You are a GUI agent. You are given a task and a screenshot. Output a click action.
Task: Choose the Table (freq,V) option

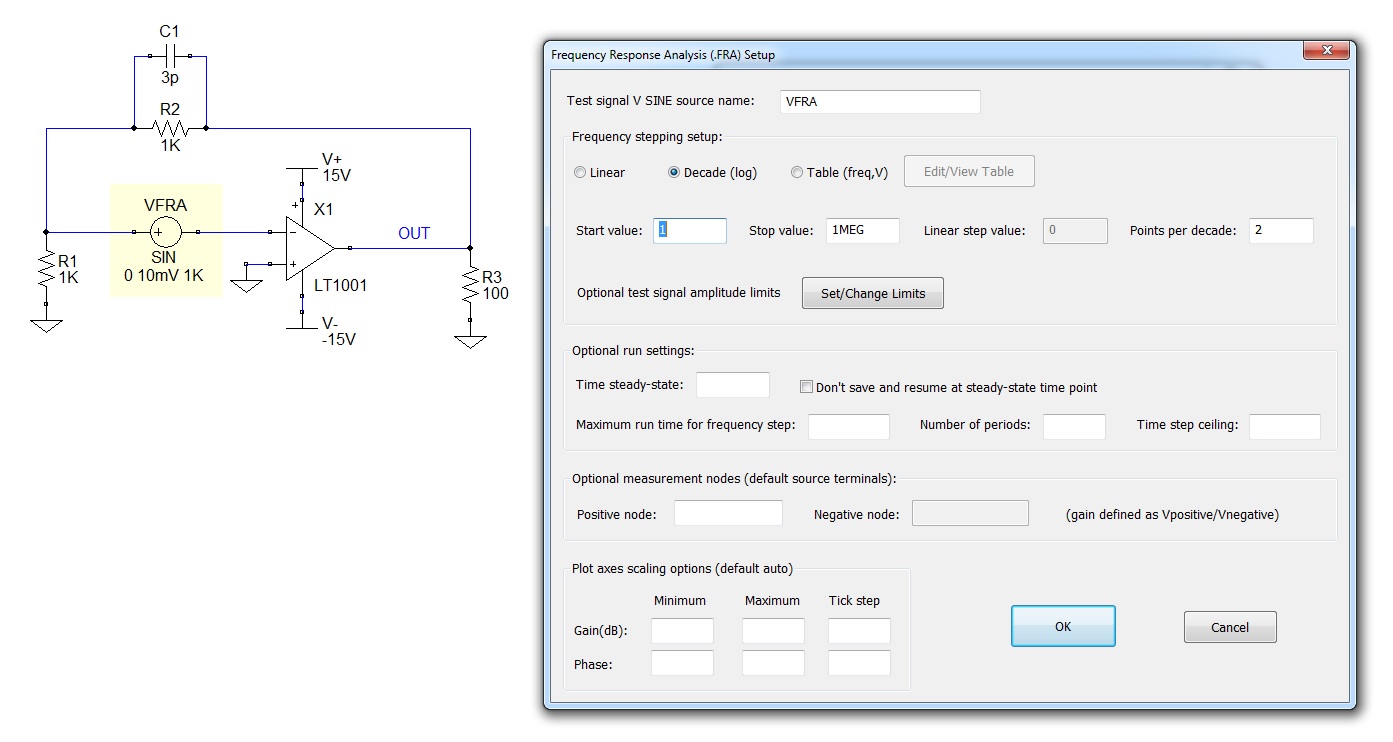tap(797, 173)
